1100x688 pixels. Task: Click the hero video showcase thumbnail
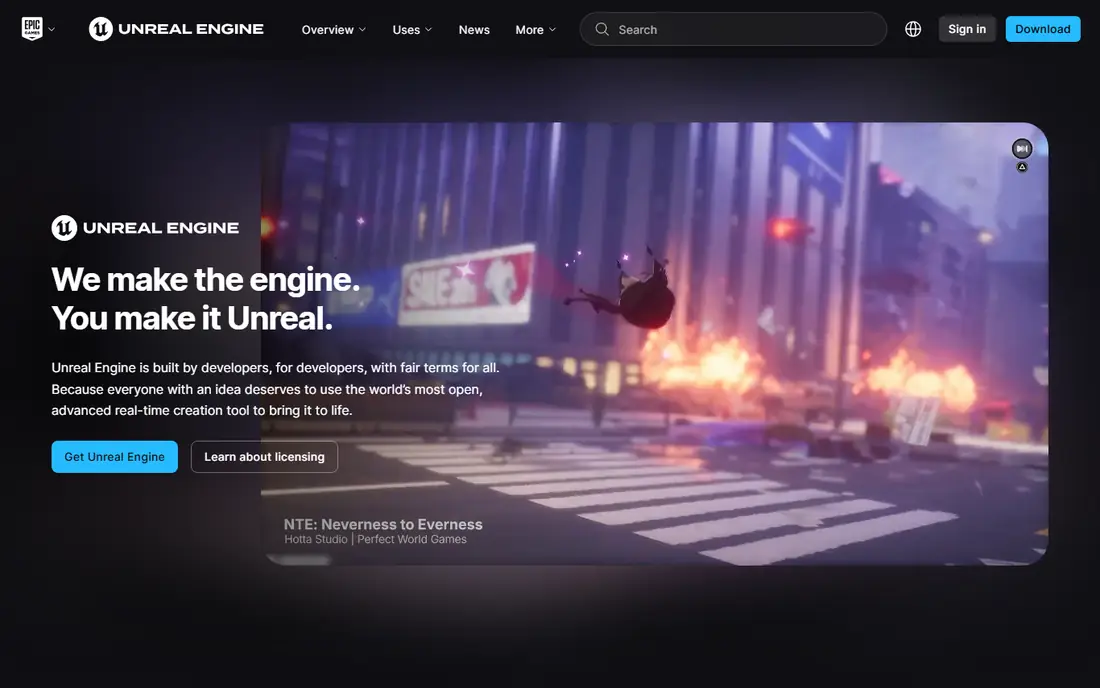[x=655, y=344]
